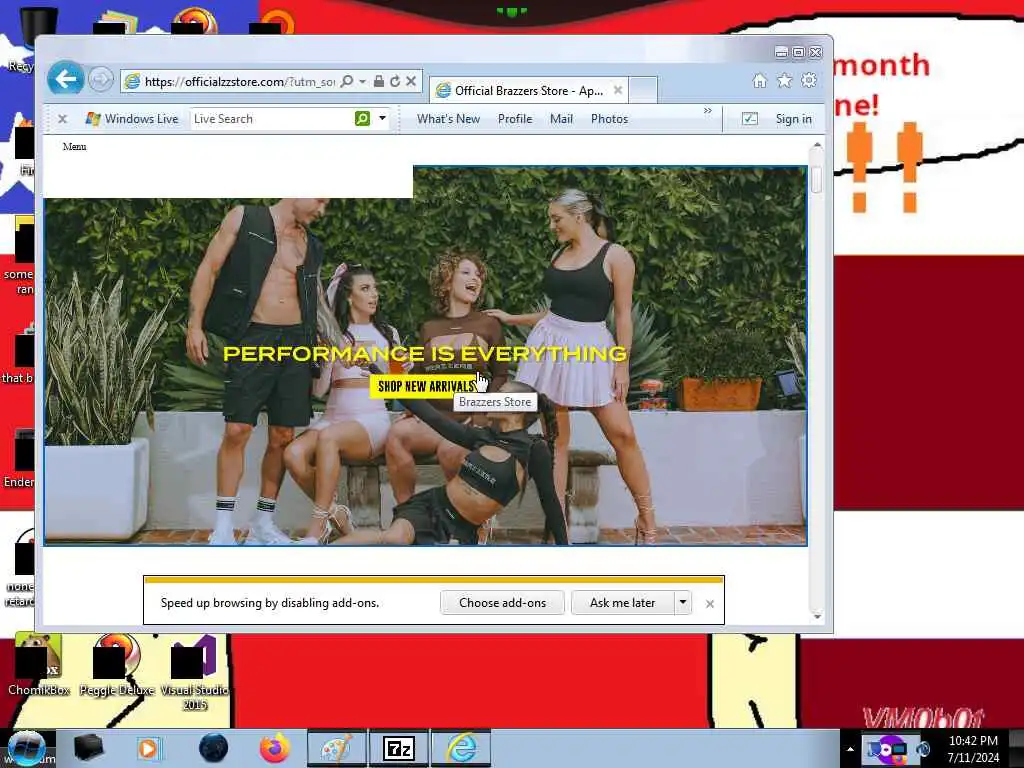Expand the Live Search options dropdown arrow
The image size is (1024, 768).
(383, 118)
